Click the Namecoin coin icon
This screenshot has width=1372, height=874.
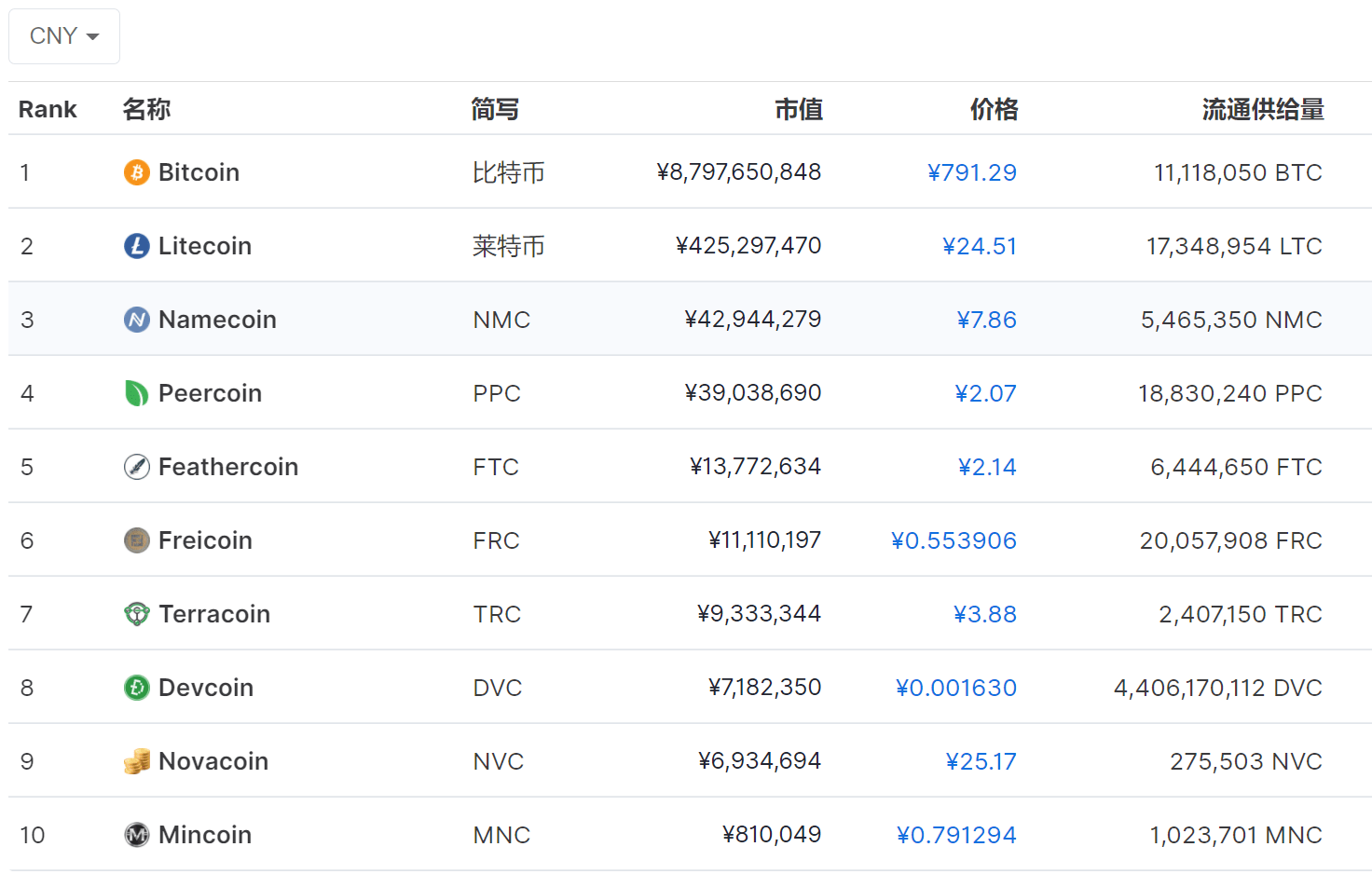click(x=137, y=320)
